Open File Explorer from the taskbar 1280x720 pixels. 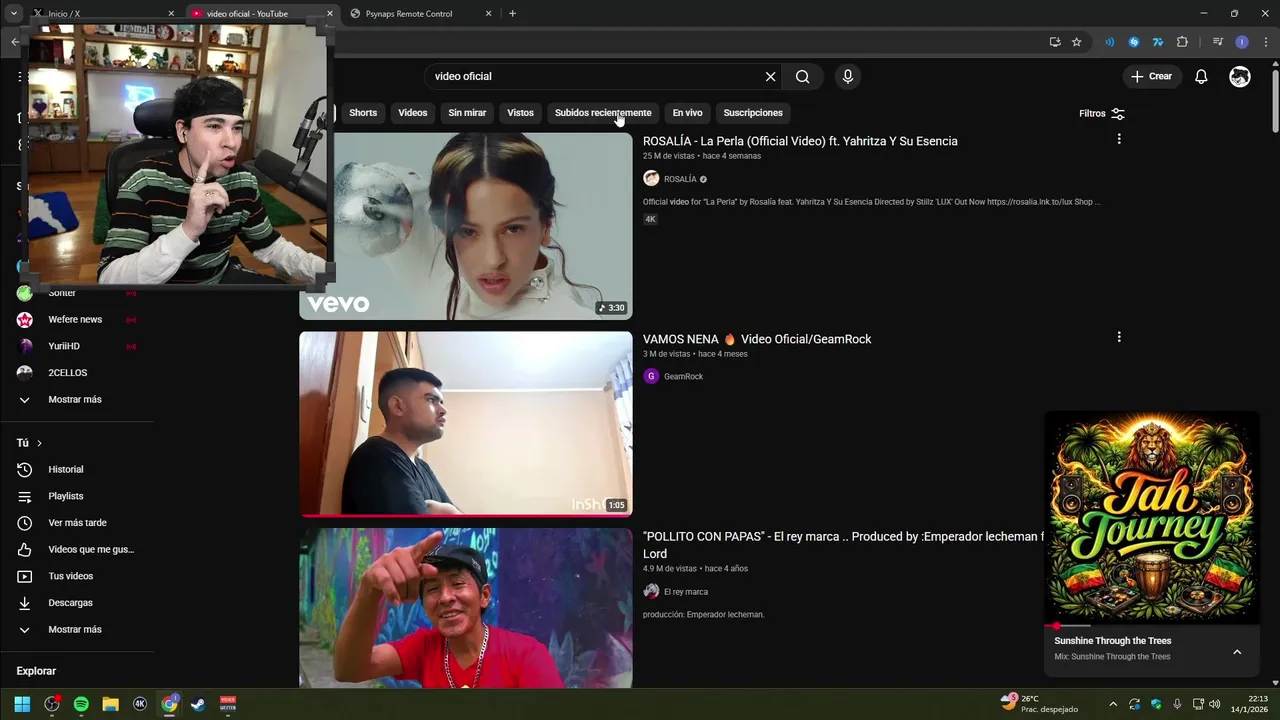(111, 704)
